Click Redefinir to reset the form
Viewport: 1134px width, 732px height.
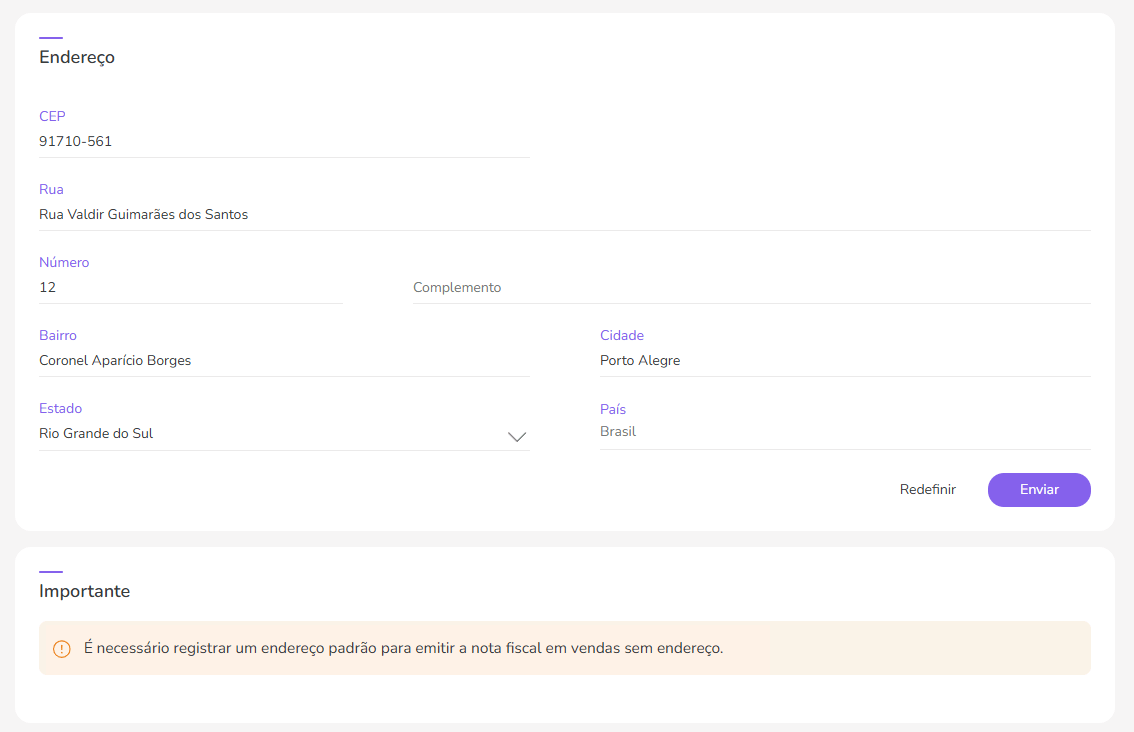pos(927,490)
